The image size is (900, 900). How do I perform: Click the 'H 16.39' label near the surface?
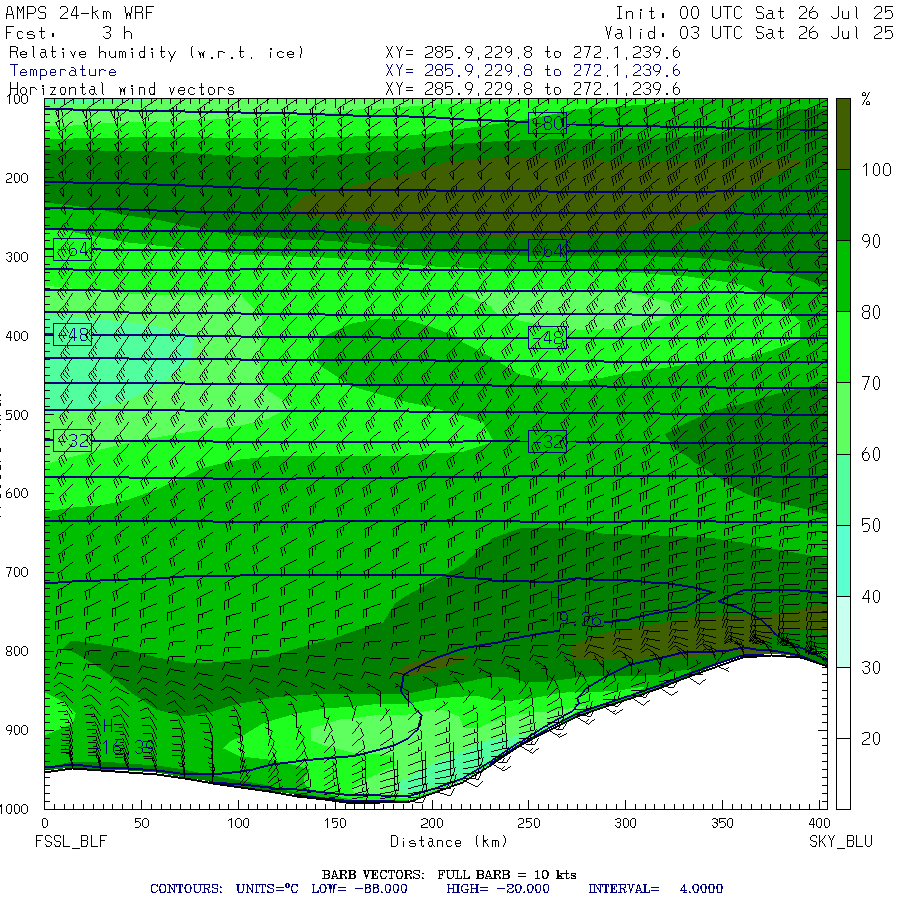pyautogui.click(x=127, y=737)
